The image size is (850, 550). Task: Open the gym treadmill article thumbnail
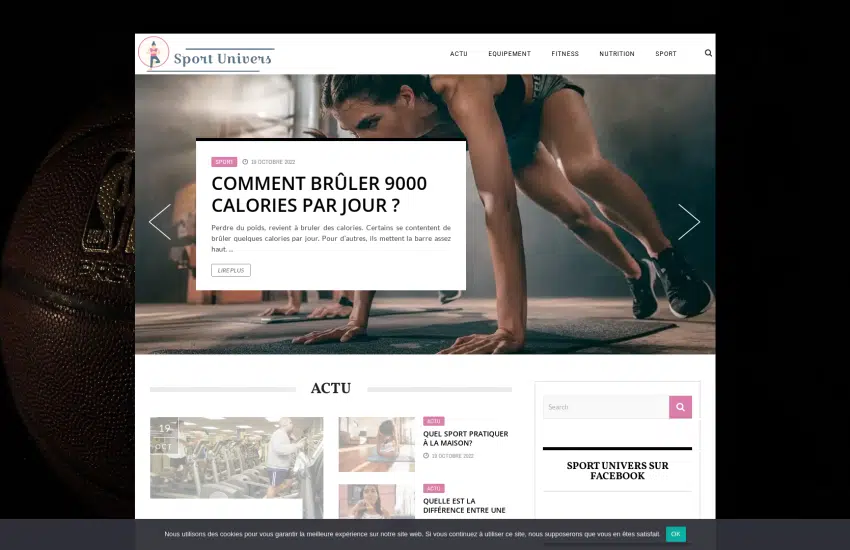pos(237,457)
